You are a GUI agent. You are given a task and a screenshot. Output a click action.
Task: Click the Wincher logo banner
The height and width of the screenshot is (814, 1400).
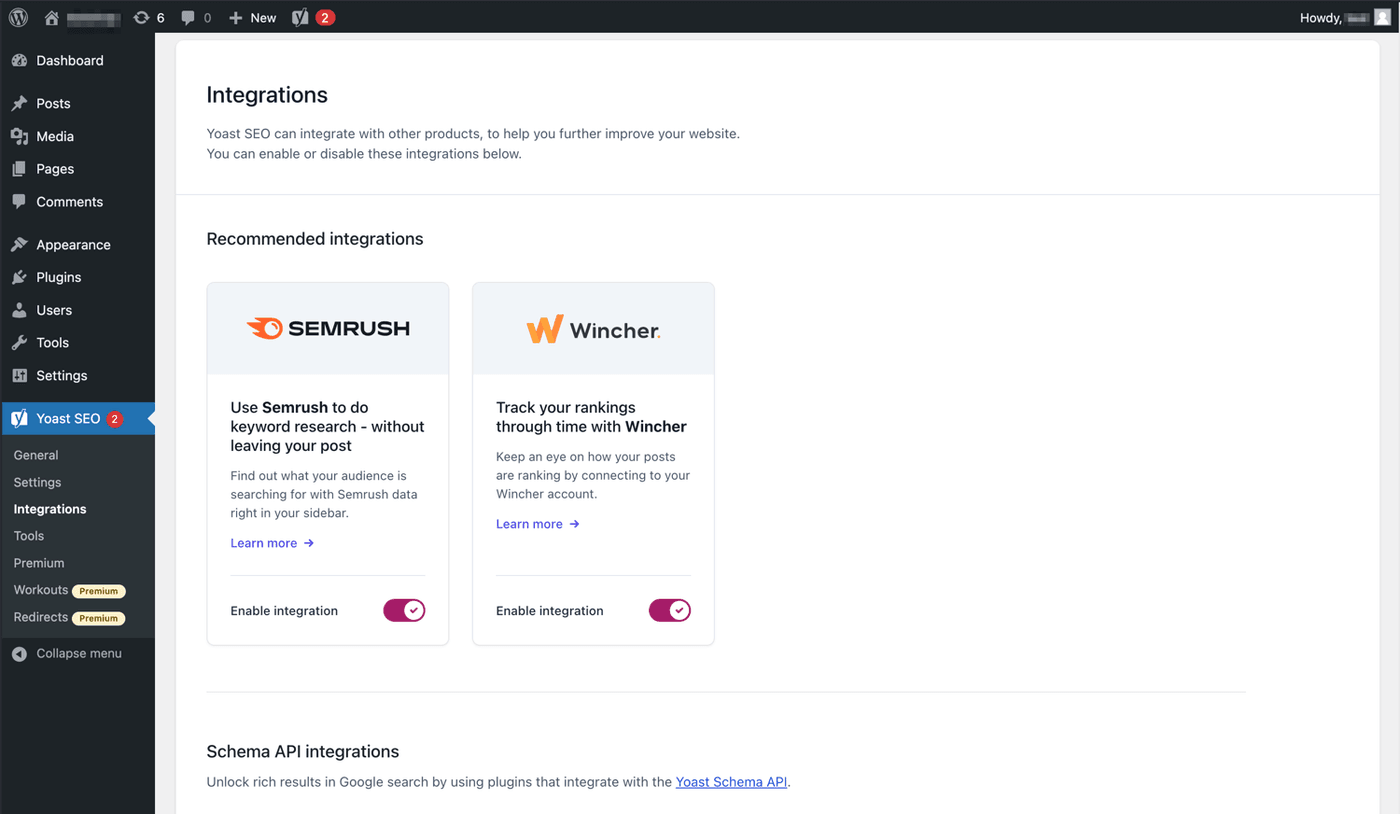pos(593,329)
